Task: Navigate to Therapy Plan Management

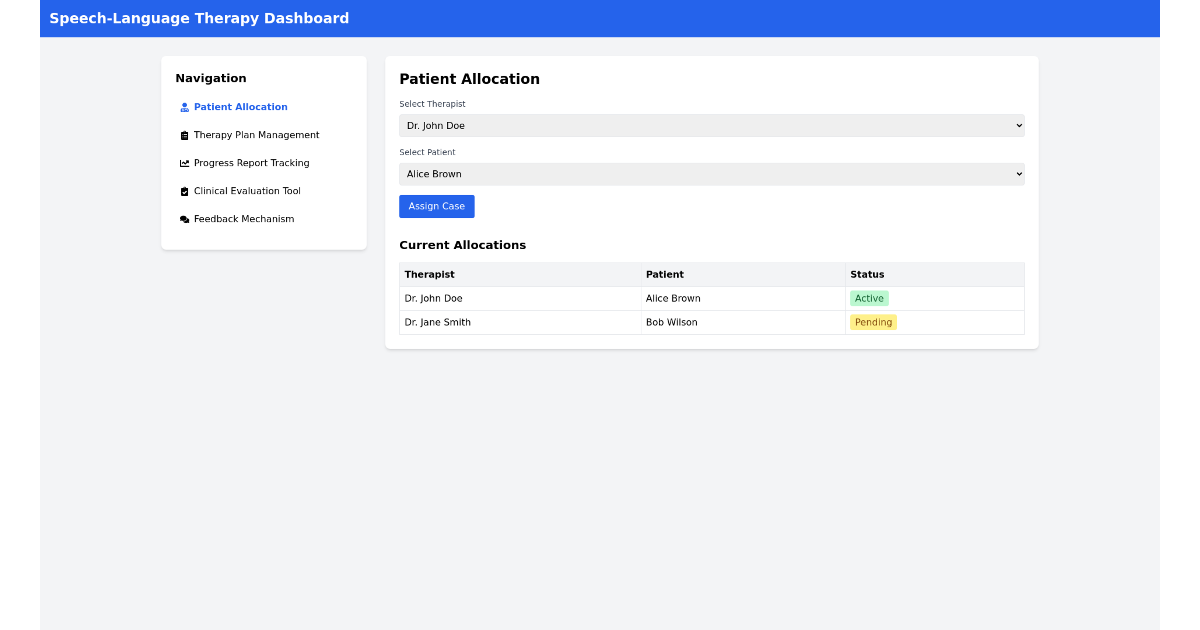Action: coord(256,135)
